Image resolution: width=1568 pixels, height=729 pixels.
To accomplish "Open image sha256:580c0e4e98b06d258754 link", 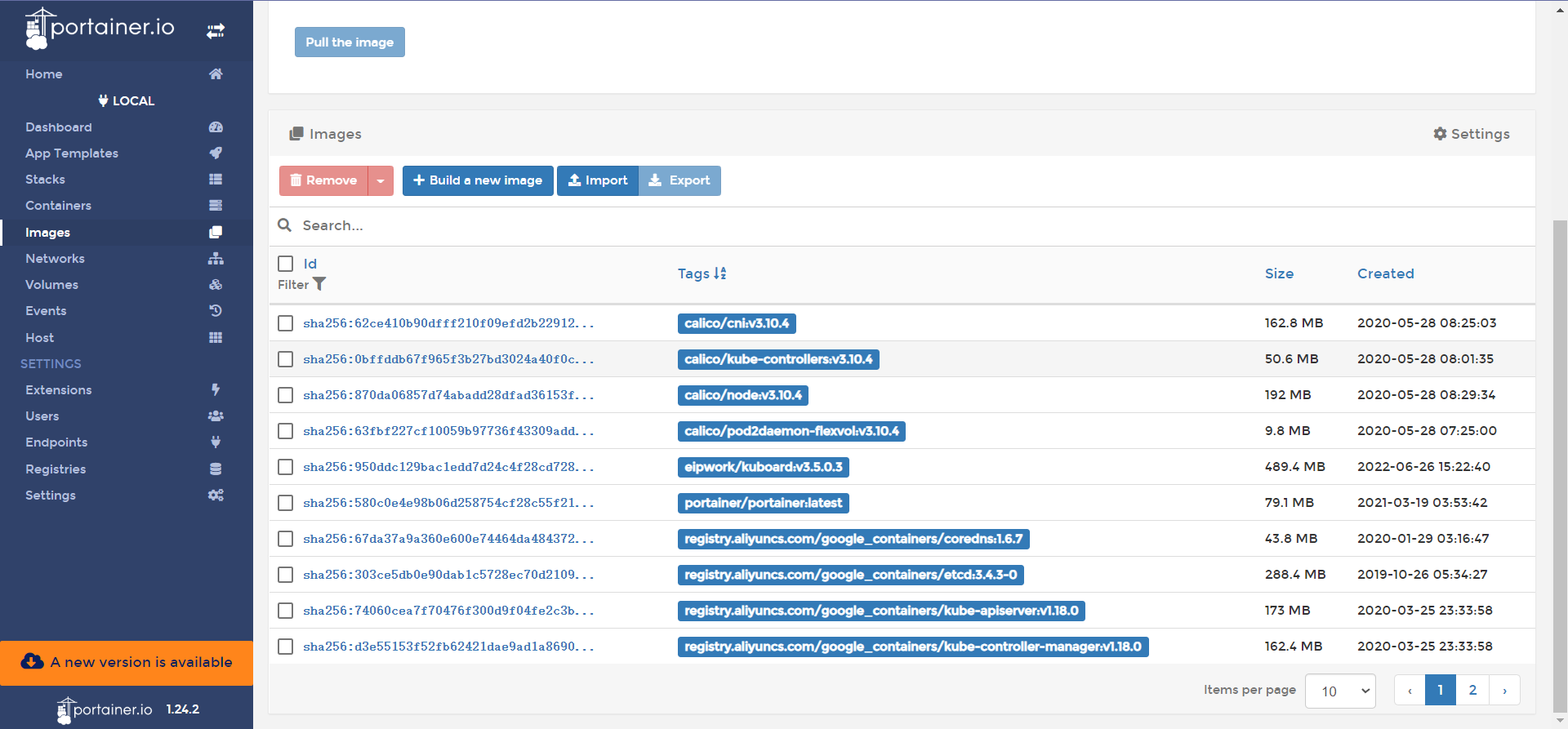I will (x=448, y=503).
